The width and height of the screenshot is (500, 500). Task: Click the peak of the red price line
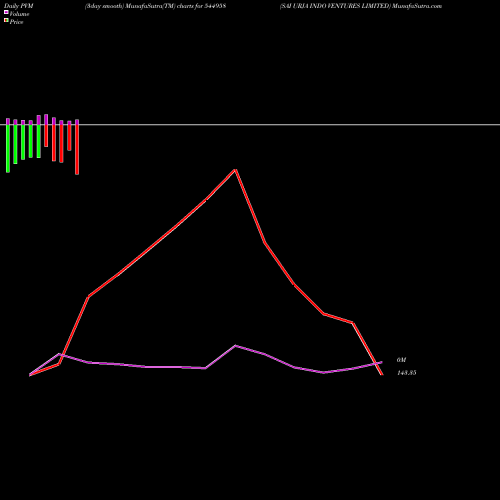point(235,170)
